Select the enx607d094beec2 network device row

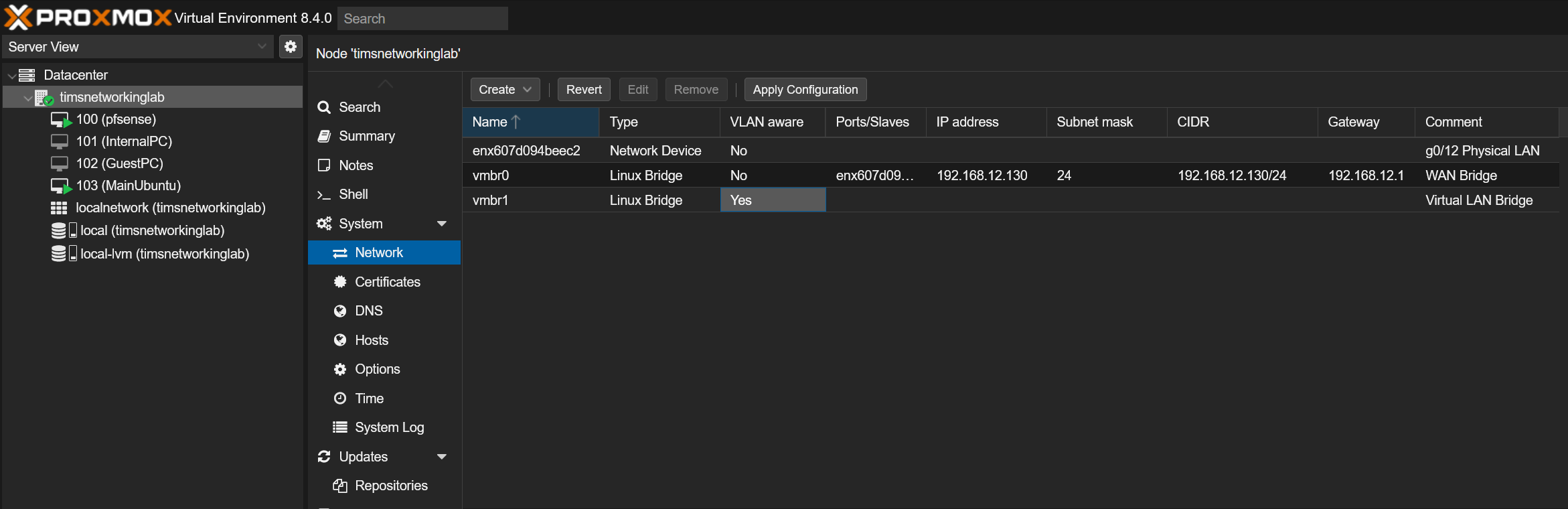click(x=1011, y=151)
